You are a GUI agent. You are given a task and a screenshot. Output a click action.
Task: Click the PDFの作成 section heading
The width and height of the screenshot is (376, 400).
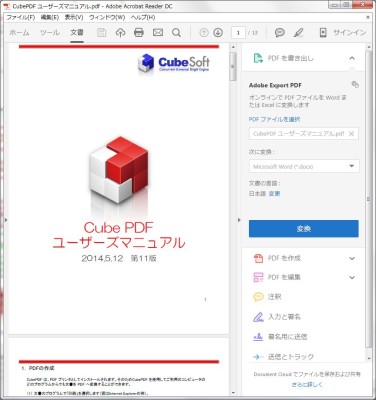click(41, 368)
